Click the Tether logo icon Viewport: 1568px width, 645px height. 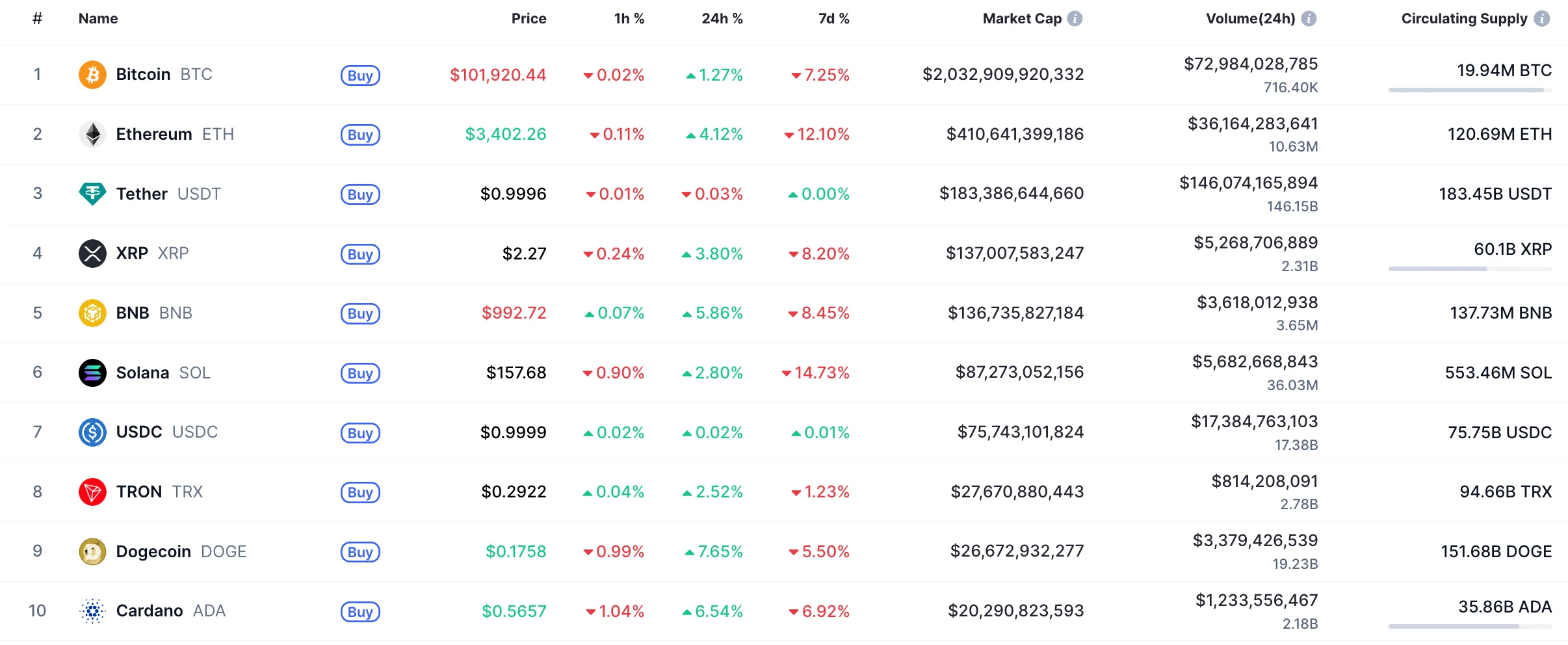point(92,194)
